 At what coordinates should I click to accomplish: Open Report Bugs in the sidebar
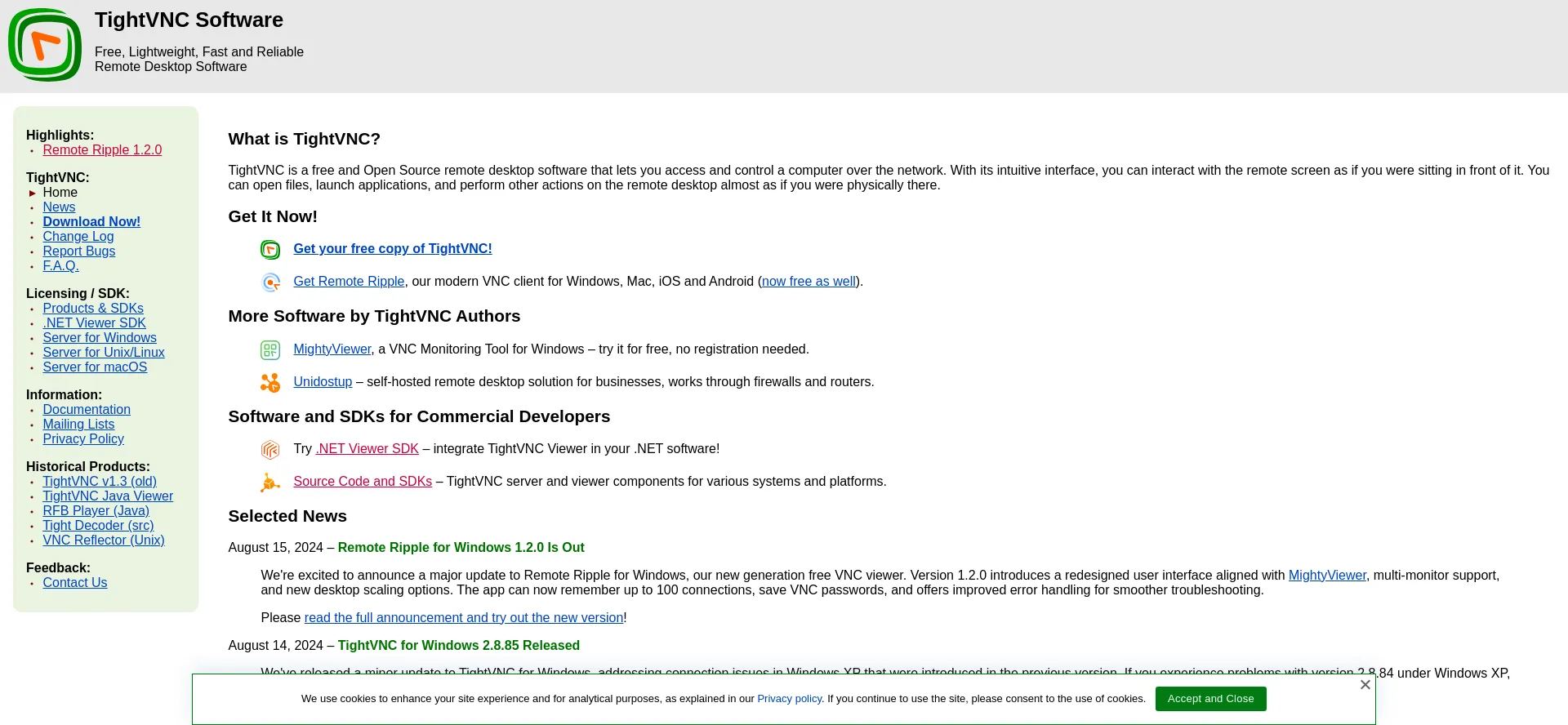pos(79,251)
